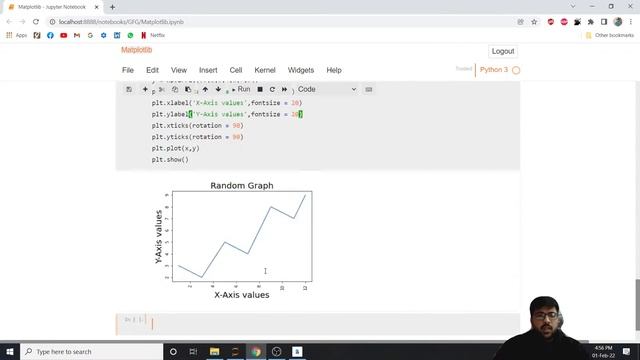Open the Cell menu
Image resolution: width=640 pixels, height=360 pixels.
tap(236, 70)
